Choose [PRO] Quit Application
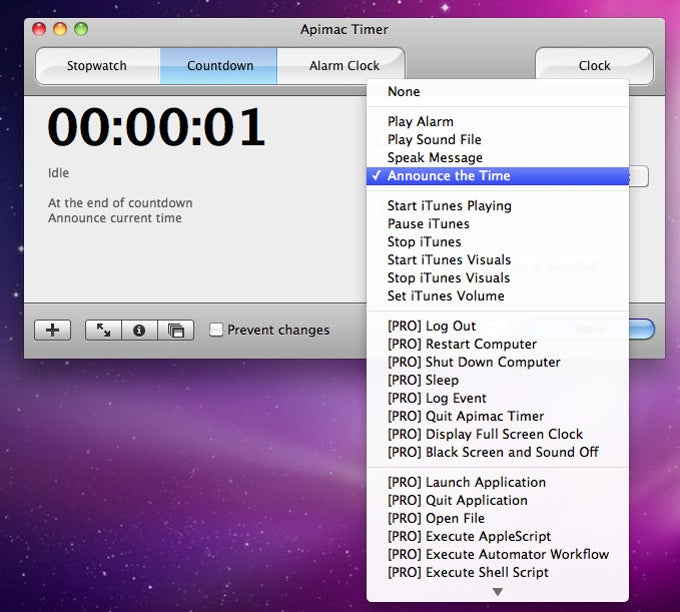Image resolution: width=680 pixels, height=612 pixels. tap(497, 500)
